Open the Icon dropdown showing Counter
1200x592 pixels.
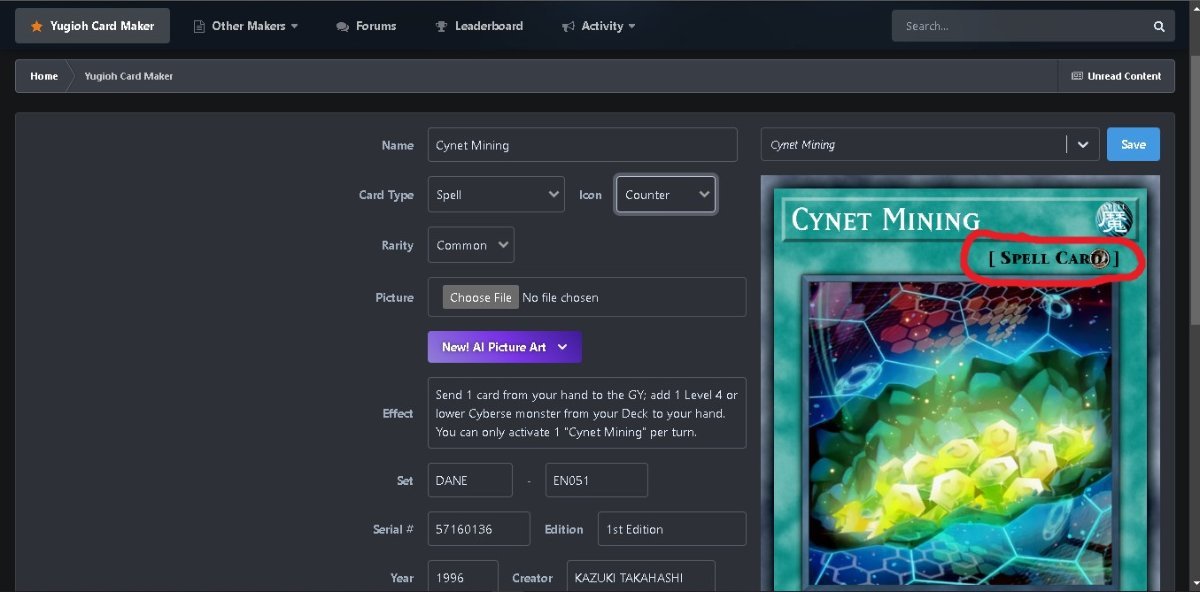666,195
